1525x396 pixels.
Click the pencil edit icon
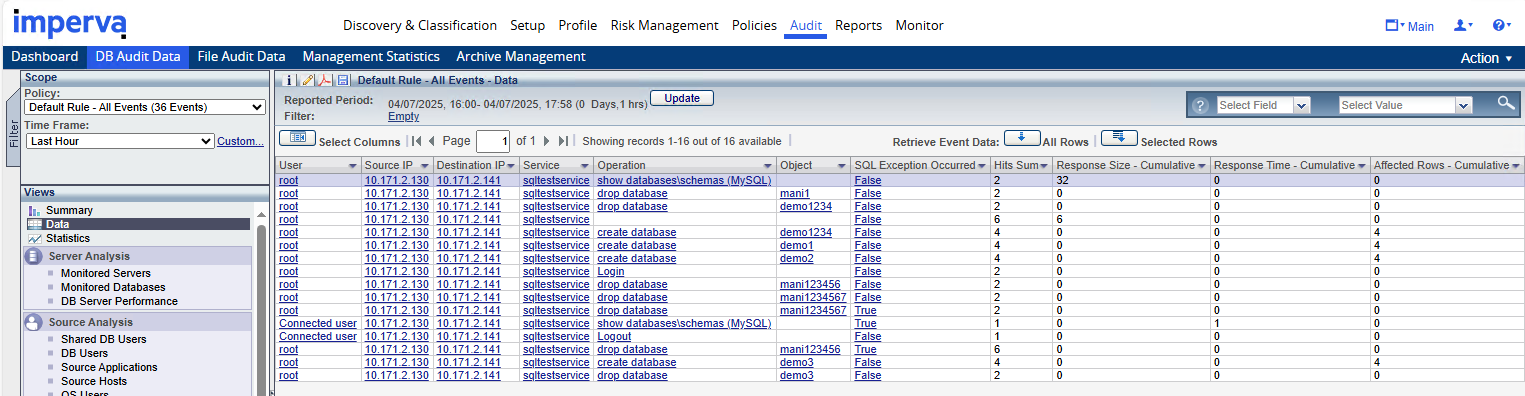308,80
